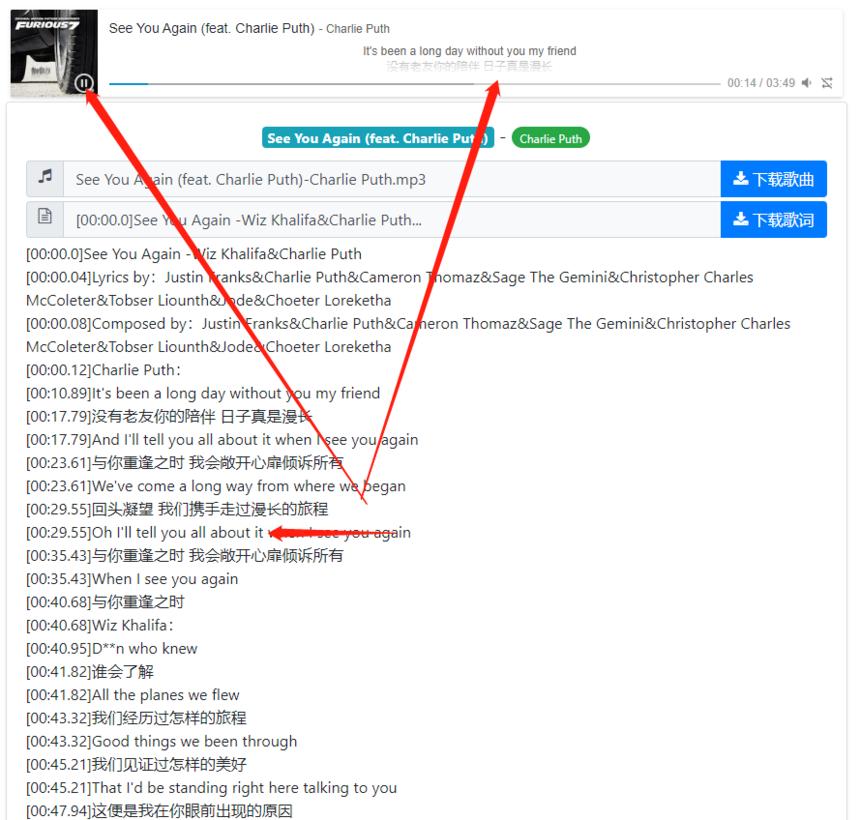Click player title See You Again (feat. Charlie Puth)
This screenshot has height=820, width=860.
coord(212,28)
